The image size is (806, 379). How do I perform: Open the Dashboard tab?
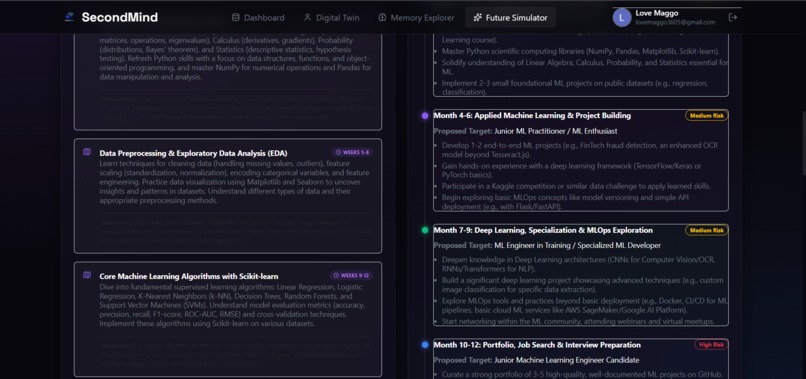[x=258, y=17]
